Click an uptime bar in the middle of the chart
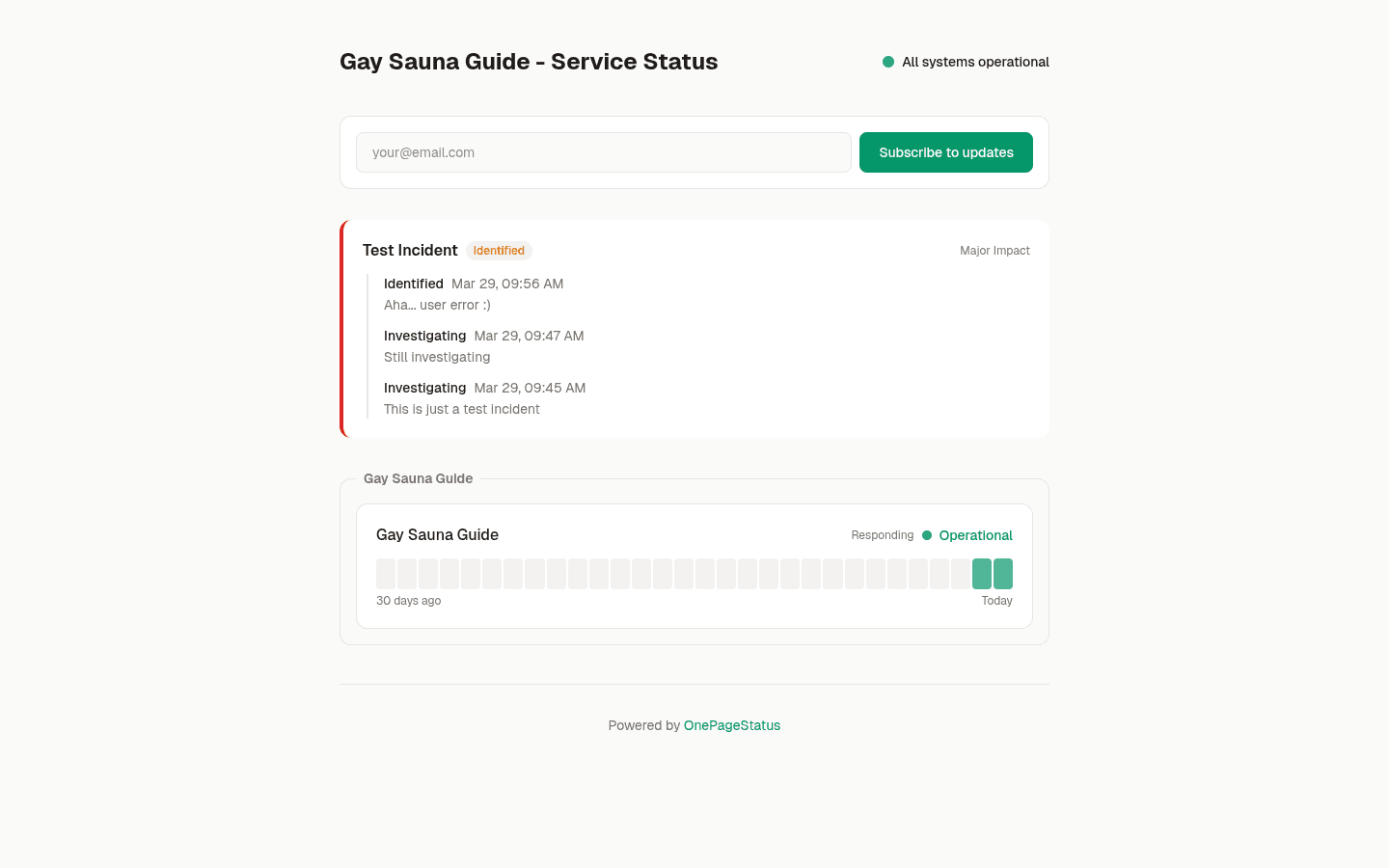1389x868 pixels. tap(684, 573)
